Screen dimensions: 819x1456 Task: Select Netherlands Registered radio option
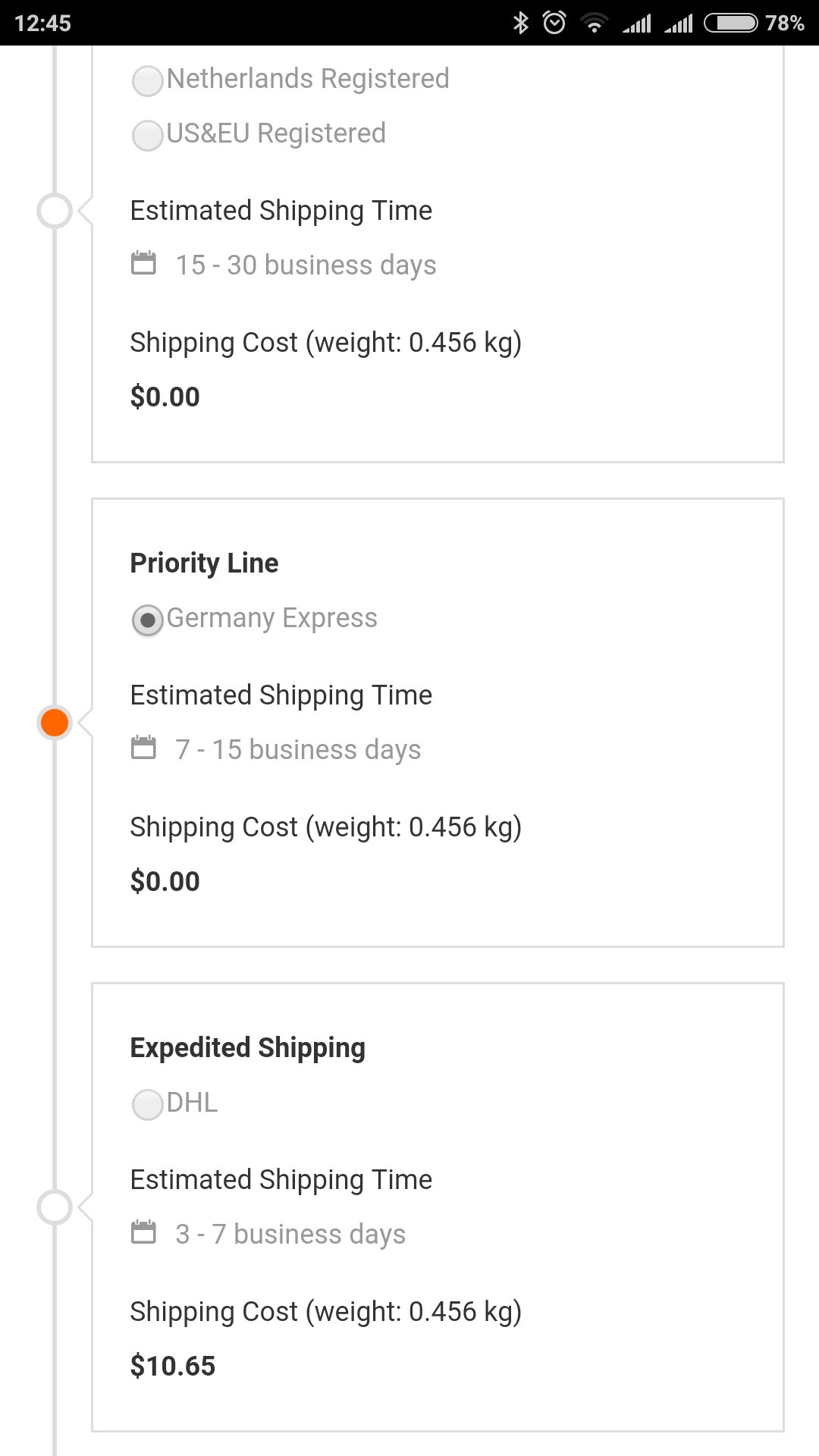tap(148, 80)
